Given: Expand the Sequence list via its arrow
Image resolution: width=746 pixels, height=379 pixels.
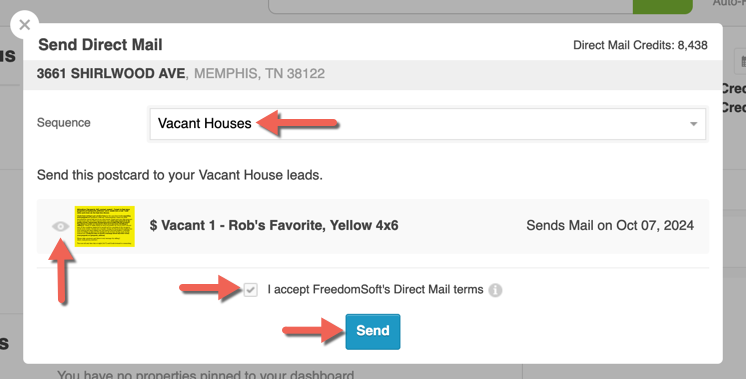Looking at the screenshot, I should click(x=693, y=124).
